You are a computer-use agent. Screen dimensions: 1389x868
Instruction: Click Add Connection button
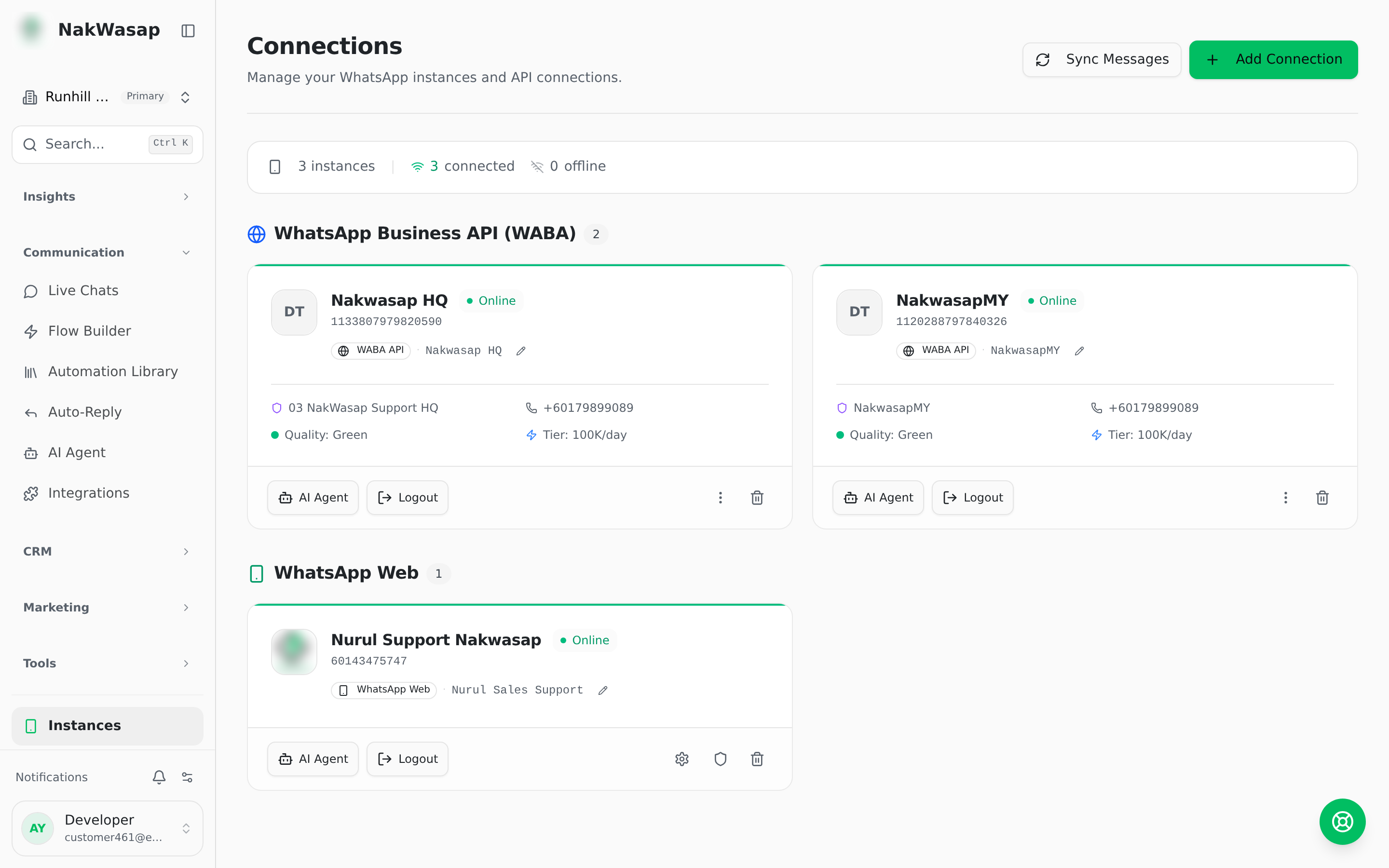point(1273,59)
